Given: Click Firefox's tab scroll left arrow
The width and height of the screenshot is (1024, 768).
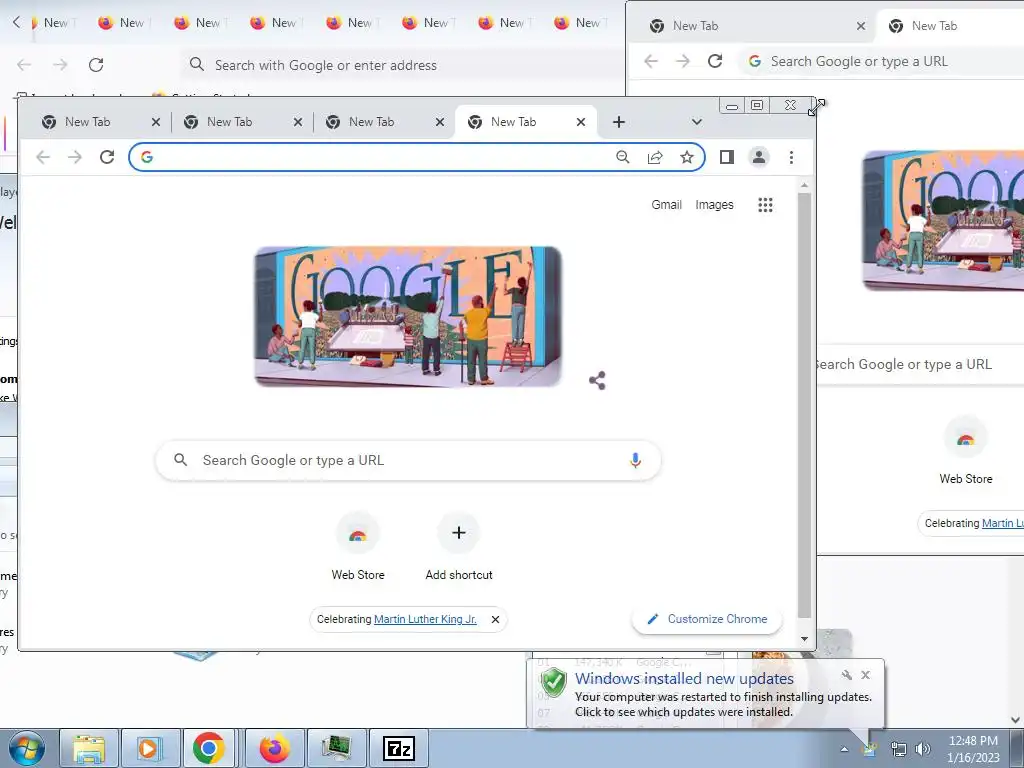Looking at the screenshot, I should click(16, 22).
